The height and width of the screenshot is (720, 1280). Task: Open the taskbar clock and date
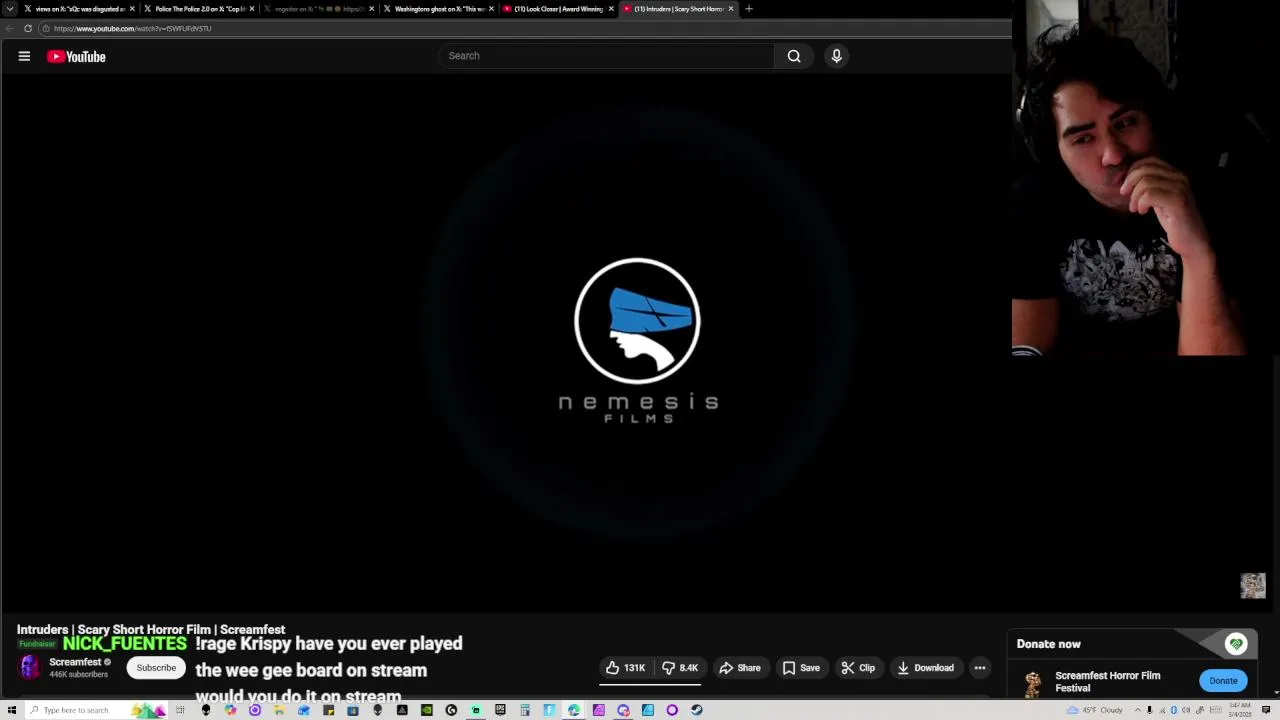[x=1240, y=710]
